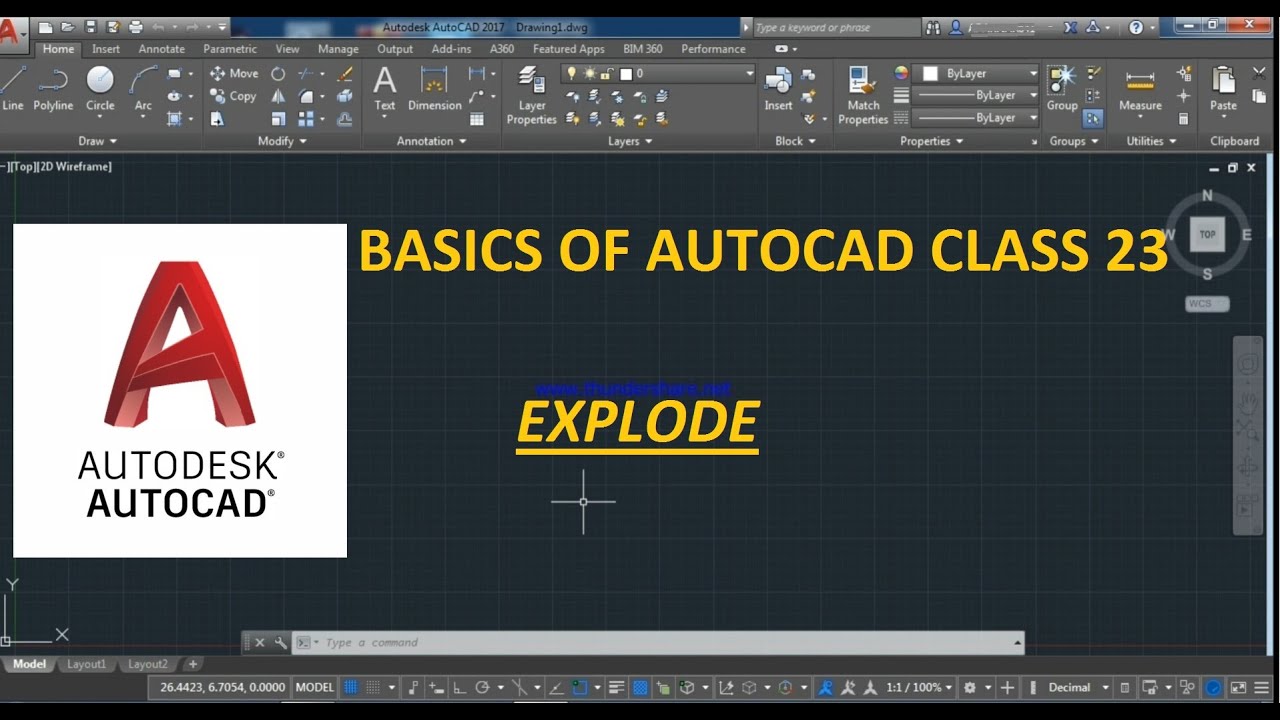
Task: Click the WCS coordinate system button
Action: point(1207,303)
